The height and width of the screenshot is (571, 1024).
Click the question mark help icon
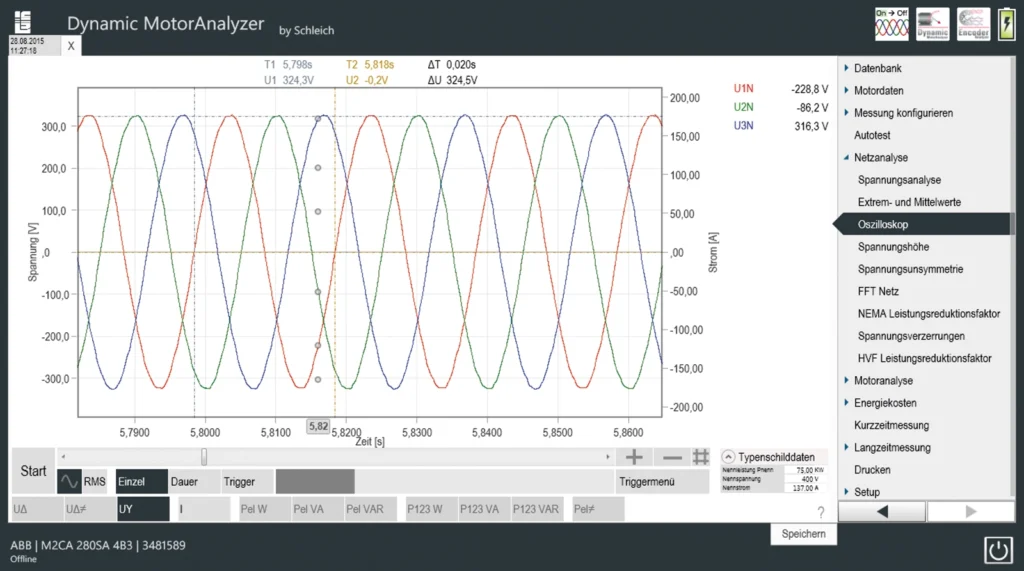tap(820, 512)
